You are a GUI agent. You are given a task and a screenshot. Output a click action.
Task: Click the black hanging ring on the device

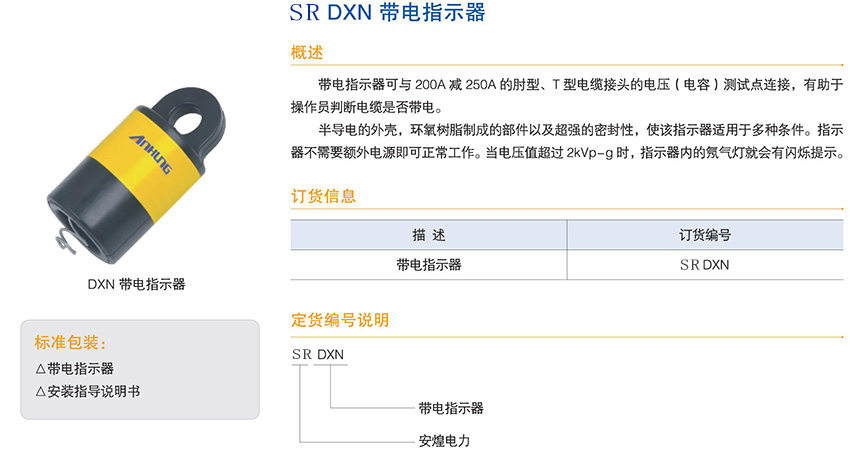187,122
